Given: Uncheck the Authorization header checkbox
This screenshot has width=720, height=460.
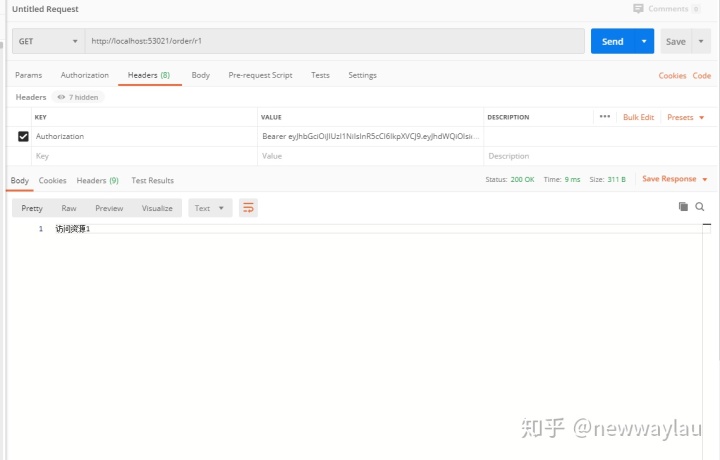Looking at the screenshot, I should 23,136.
